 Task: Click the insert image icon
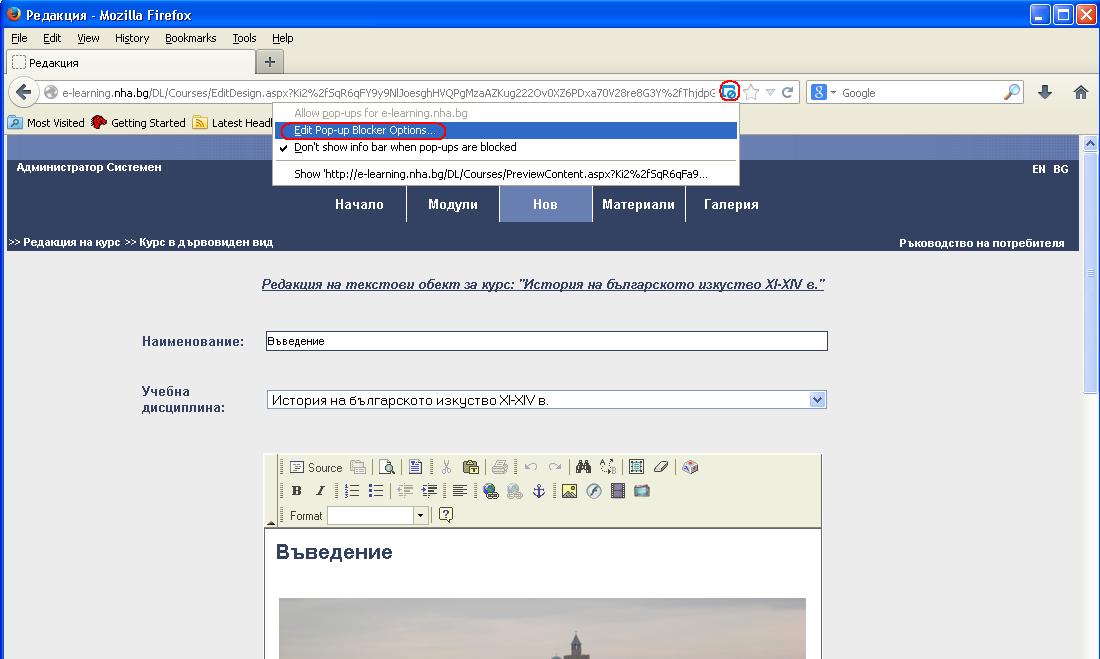click(569, 491)
